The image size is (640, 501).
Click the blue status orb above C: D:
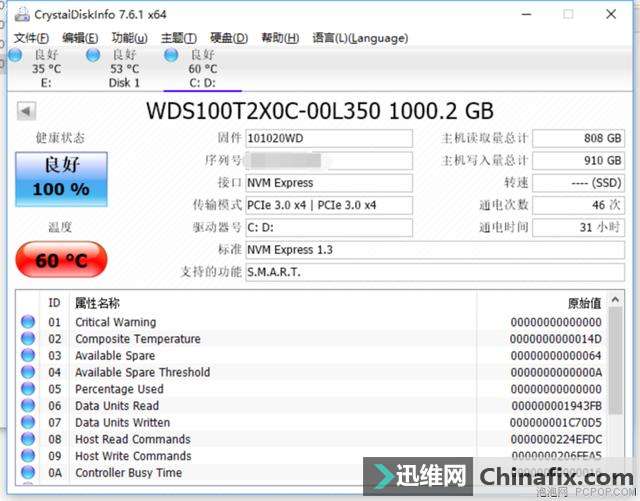(171, 55)
